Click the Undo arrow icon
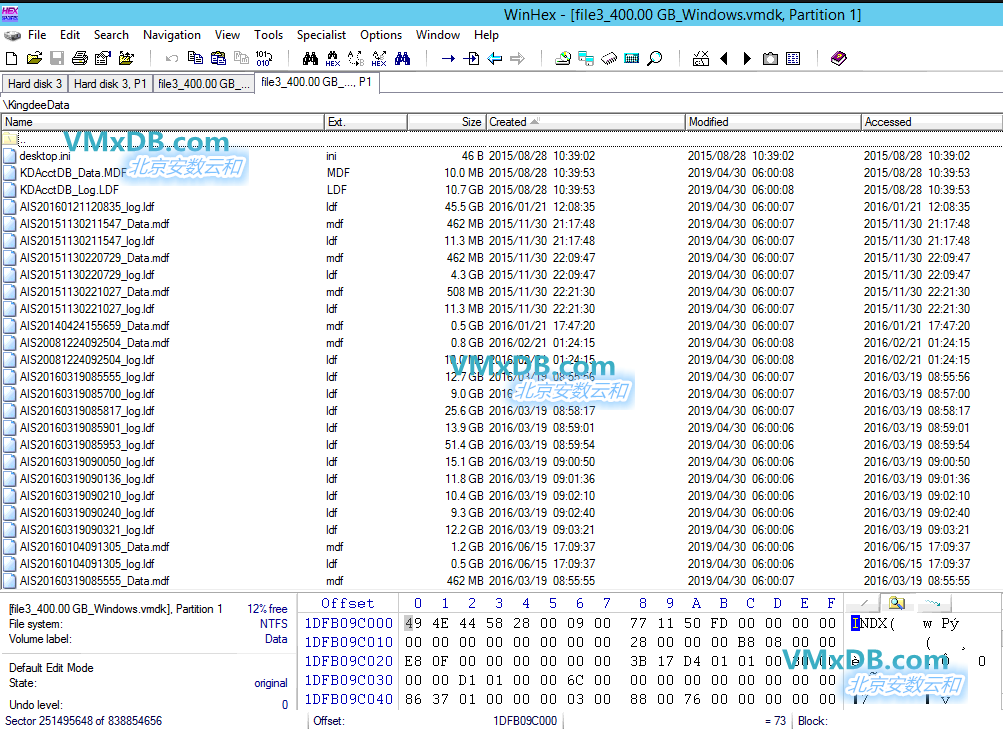The image size is (1003, 729). tap(171, 59)
